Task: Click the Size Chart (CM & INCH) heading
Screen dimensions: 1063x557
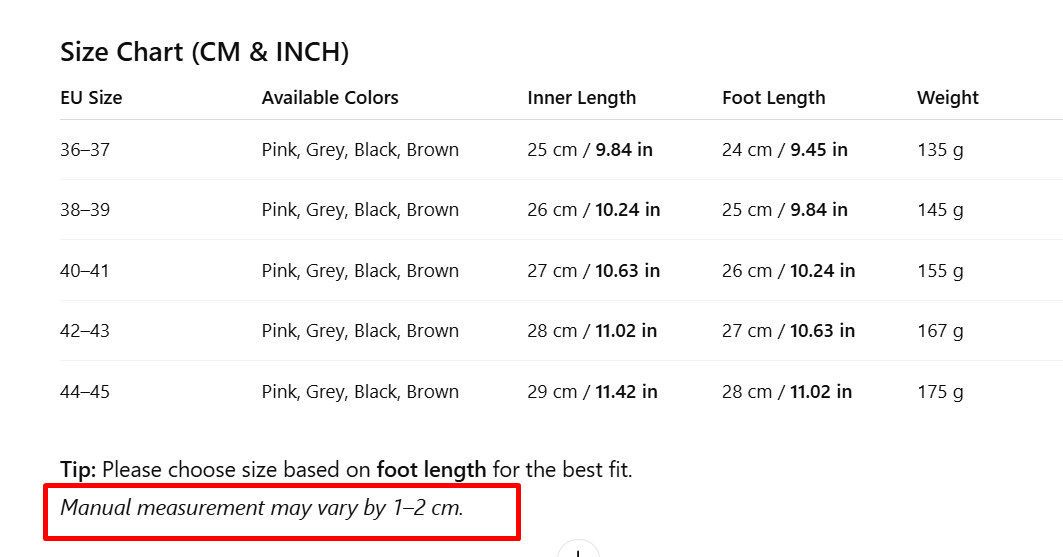Action: (204, 52)
